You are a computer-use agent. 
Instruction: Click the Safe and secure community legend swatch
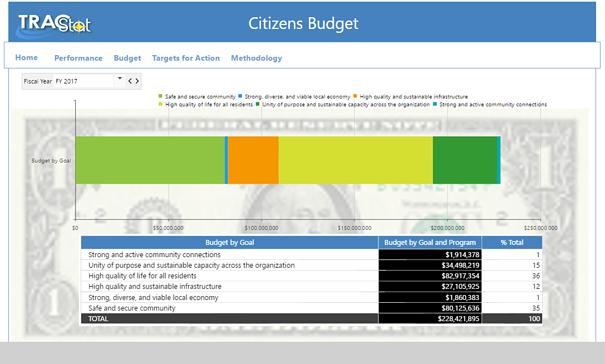(161, 96)
